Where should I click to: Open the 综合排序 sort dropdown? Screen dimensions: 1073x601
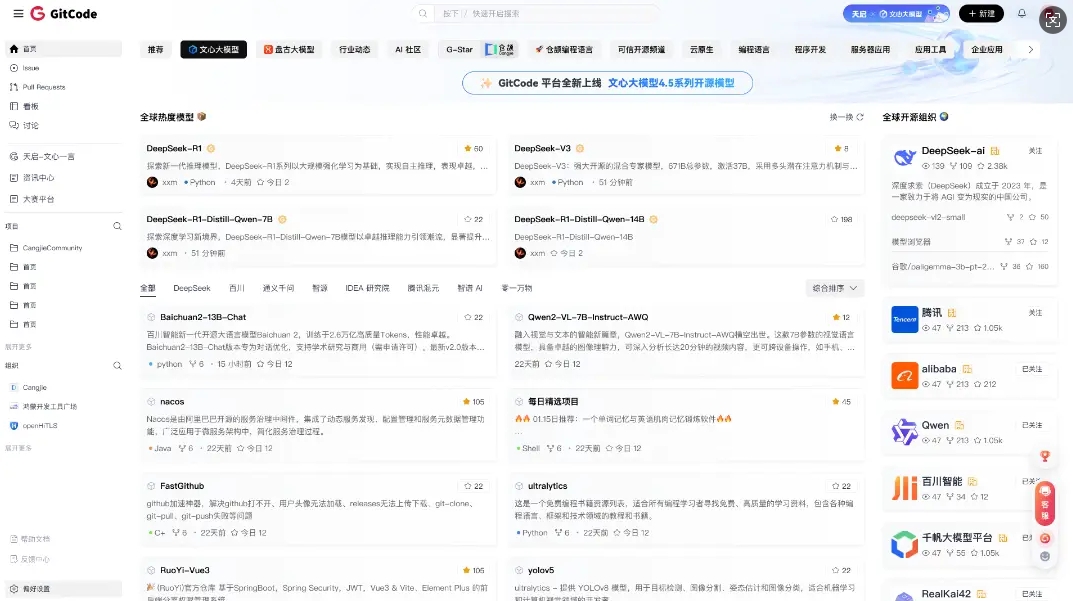pyautogui.click(x=834, y=288)
